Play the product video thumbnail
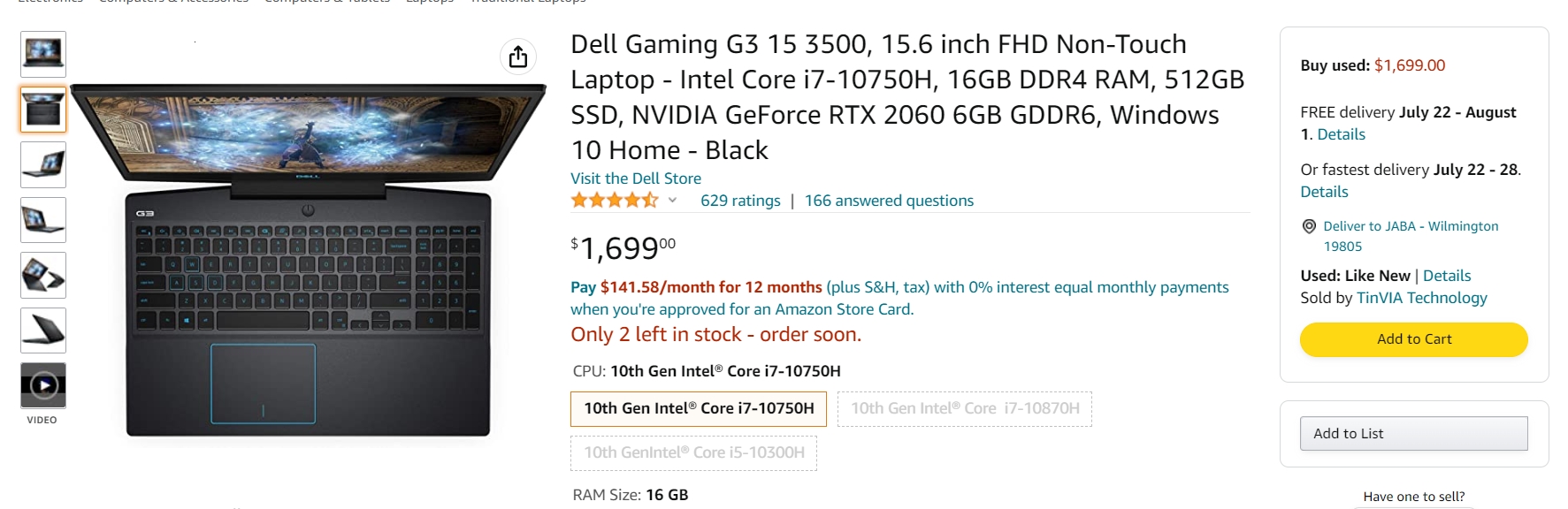 (43, 385)
